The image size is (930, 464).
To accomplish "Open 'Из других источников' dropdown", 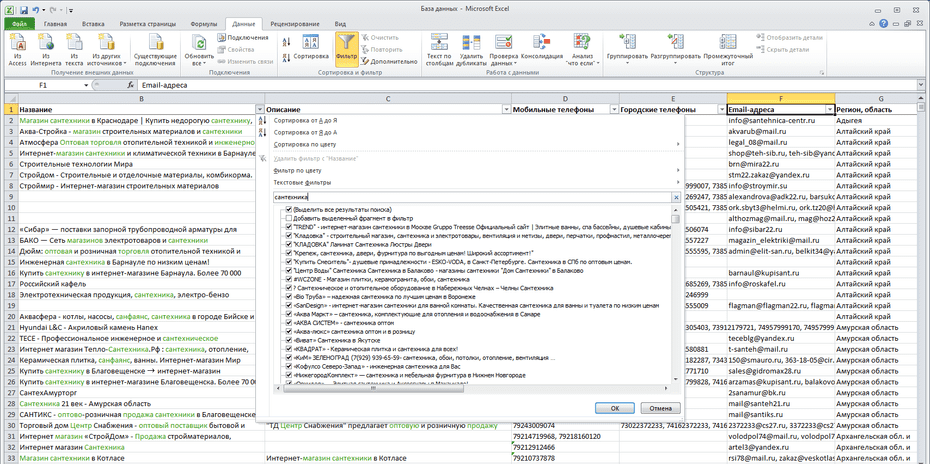I will click(x=107, y=50).
